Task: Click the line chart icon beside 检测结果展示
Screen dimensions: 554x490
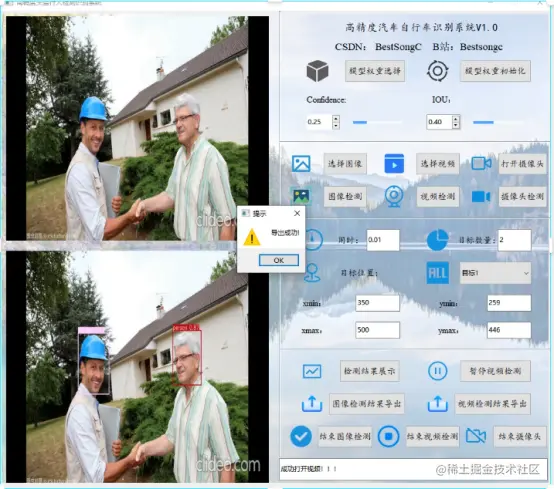Action: pyautogui.click(x=312, y=371)
